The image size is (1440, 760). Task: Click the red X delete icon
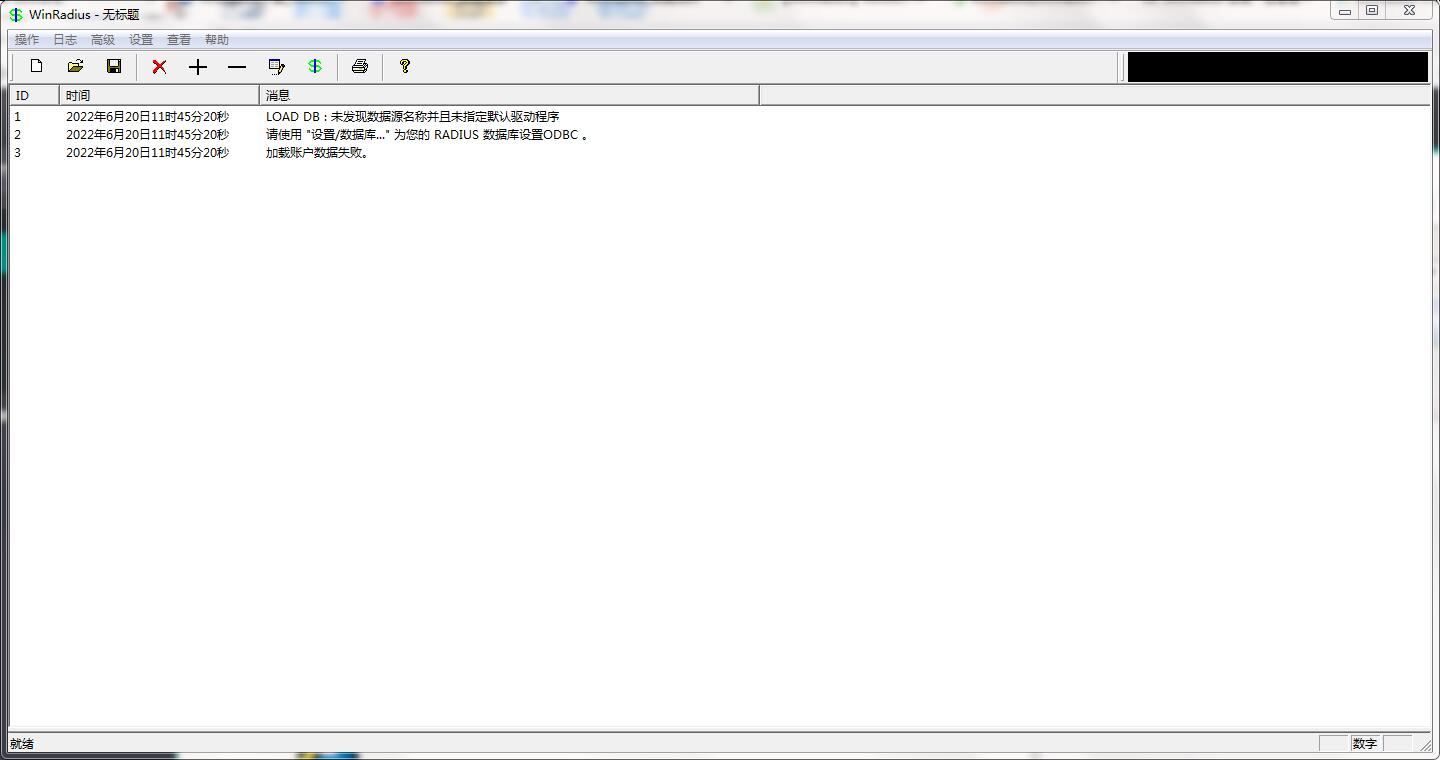158,66
